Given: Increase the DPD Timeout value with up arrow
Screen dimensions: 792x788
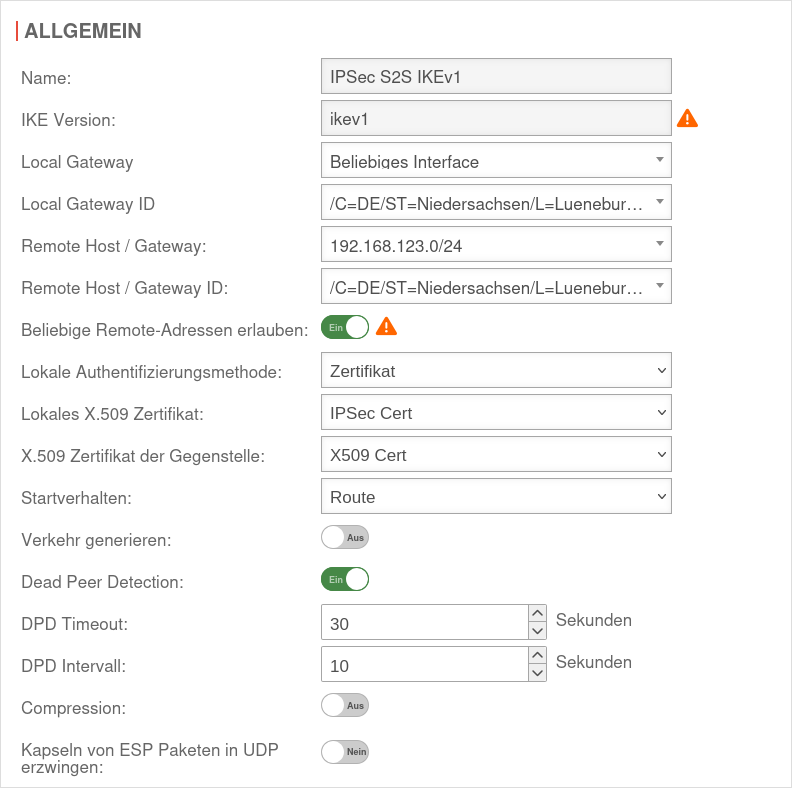Looking at the screenshot, I should pos(538,612).
